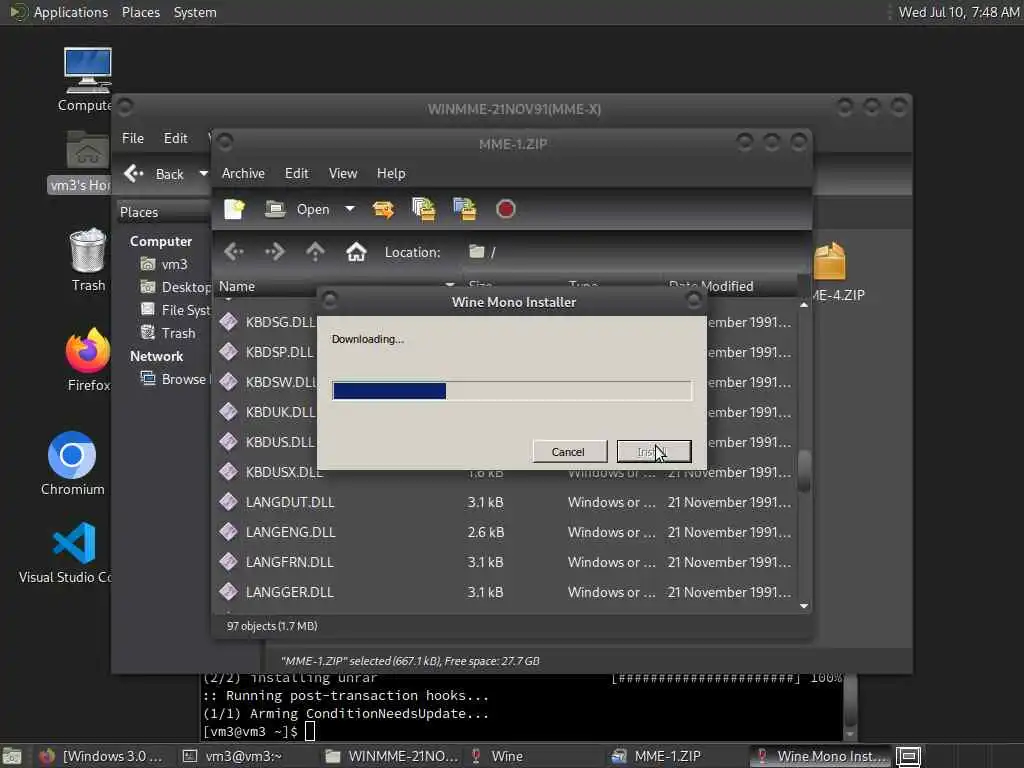
Task: Click the forward arrow in archive location bar
Action: click(x=275, y=252)
